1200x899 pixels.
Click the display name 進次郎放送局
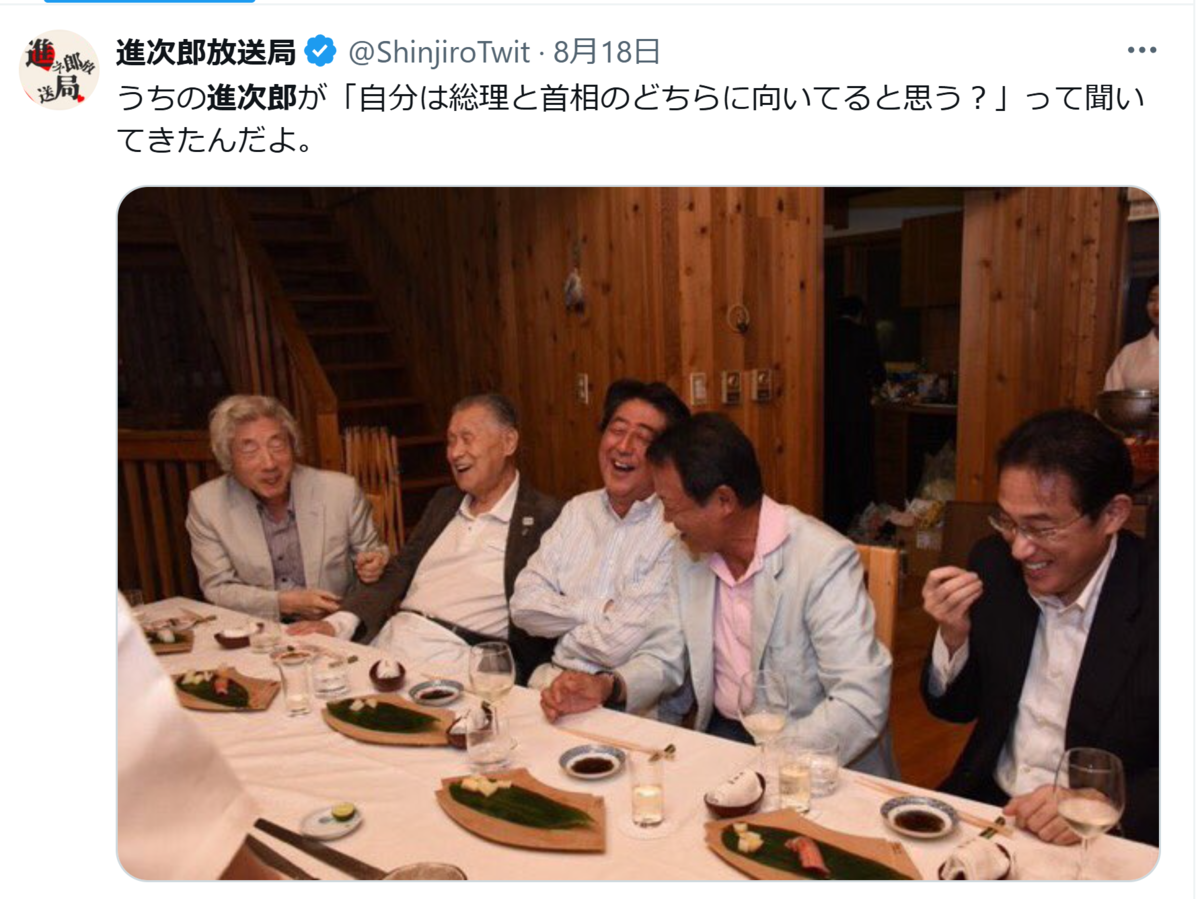coord(206,50)
